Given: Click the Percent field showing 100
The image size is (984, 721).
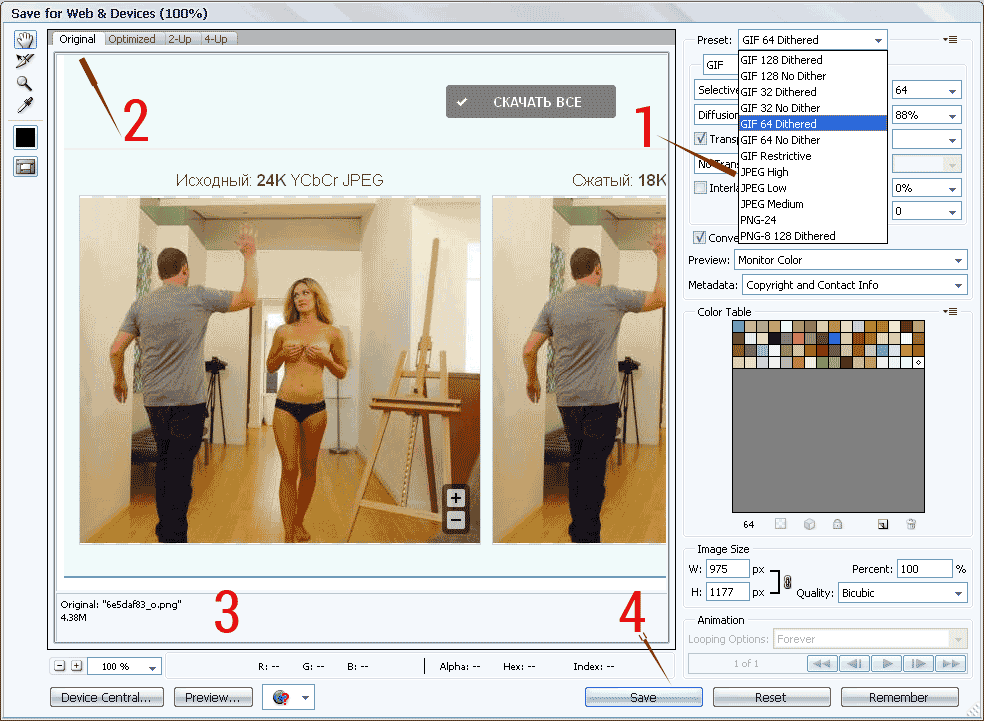Looking at the screenshot, I should coord(925,569).
